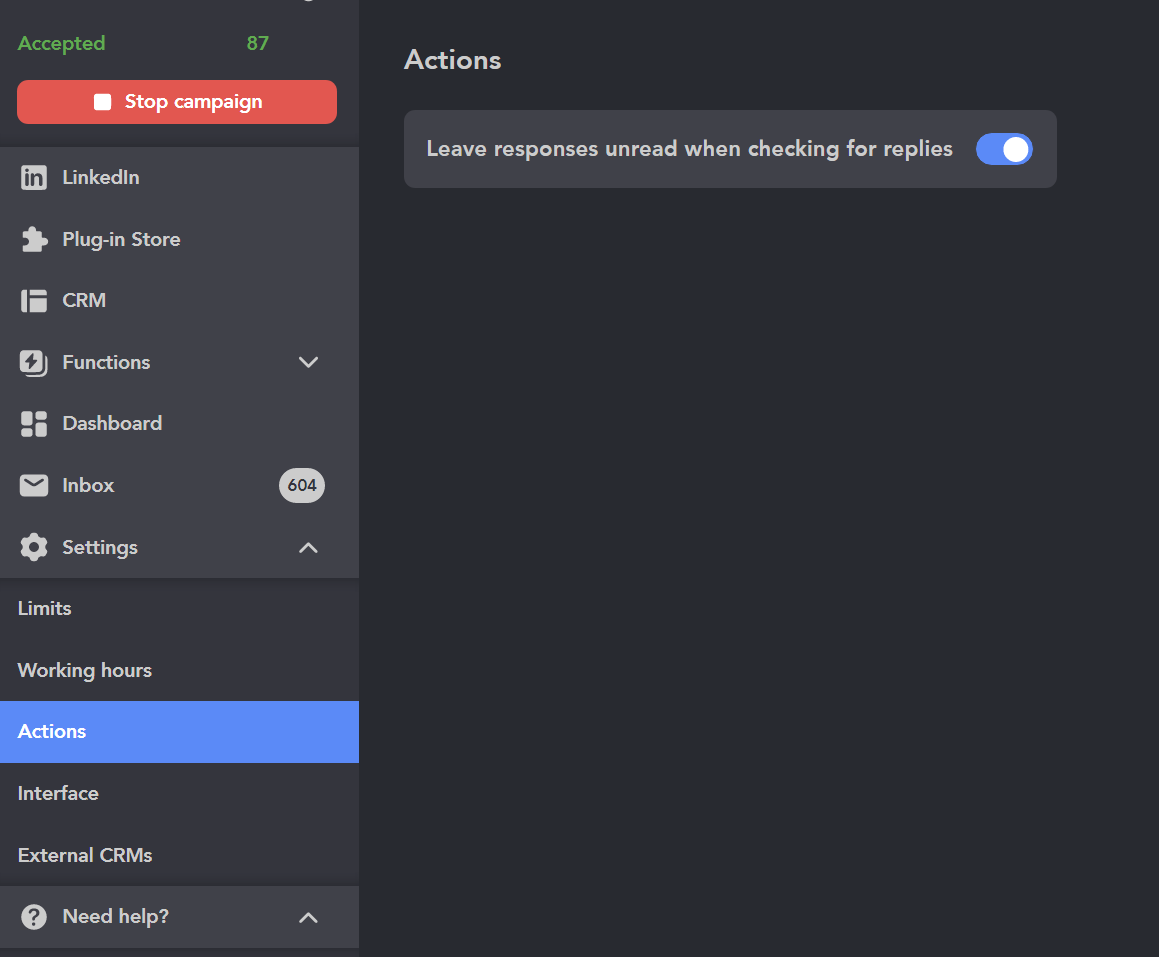
Task: Open Functions via its lightning icon
Action: point(33,362)
